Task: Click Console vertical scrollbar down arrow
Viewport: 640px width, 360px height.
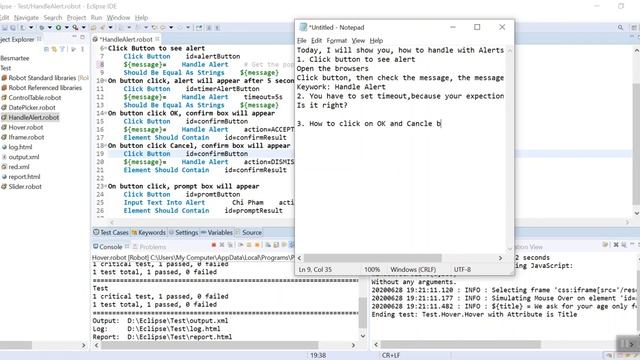Action: pos(363,336)
